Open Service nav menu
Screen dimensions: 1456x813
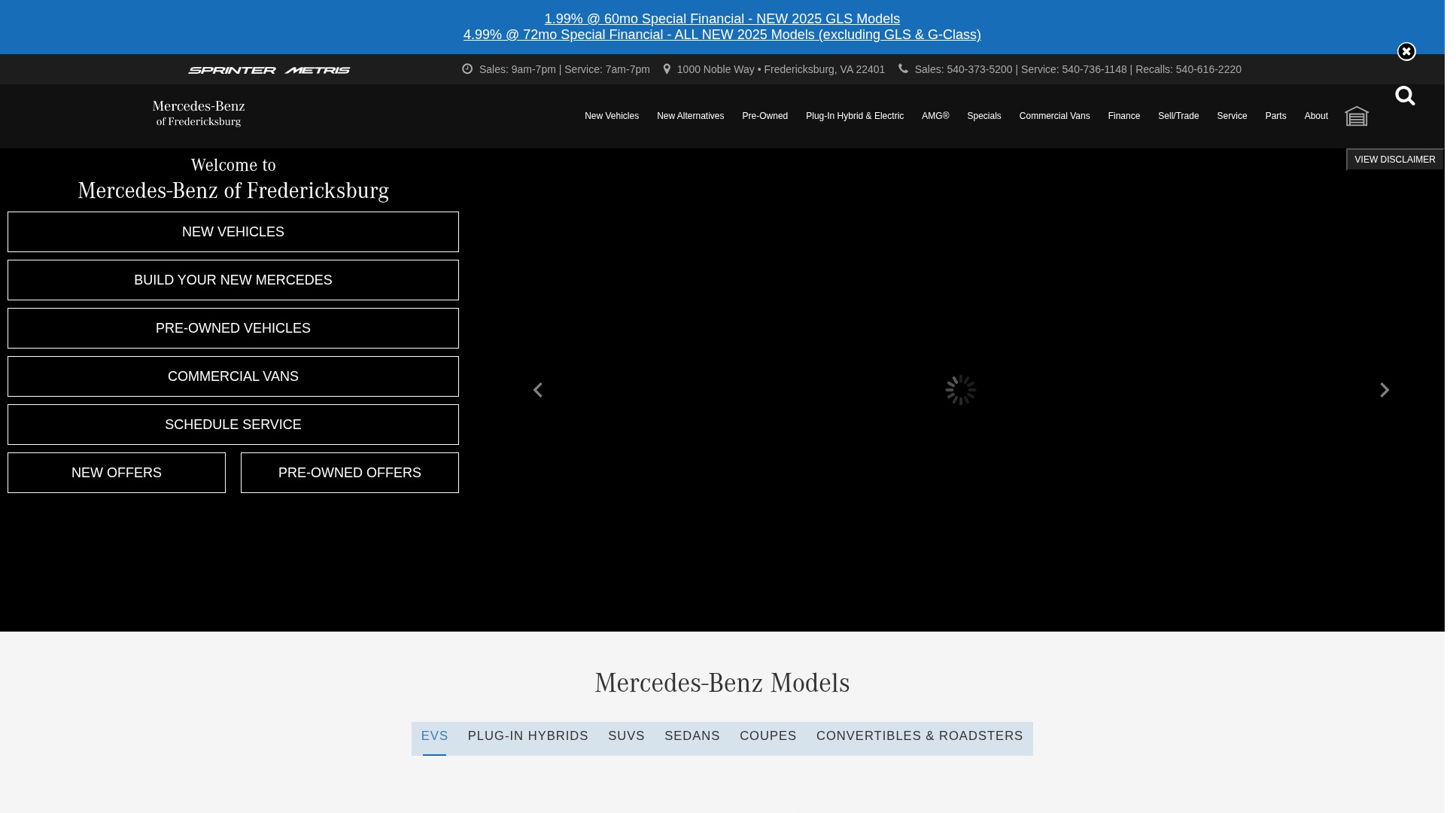pyautogui.click(x=1232, y=116)
